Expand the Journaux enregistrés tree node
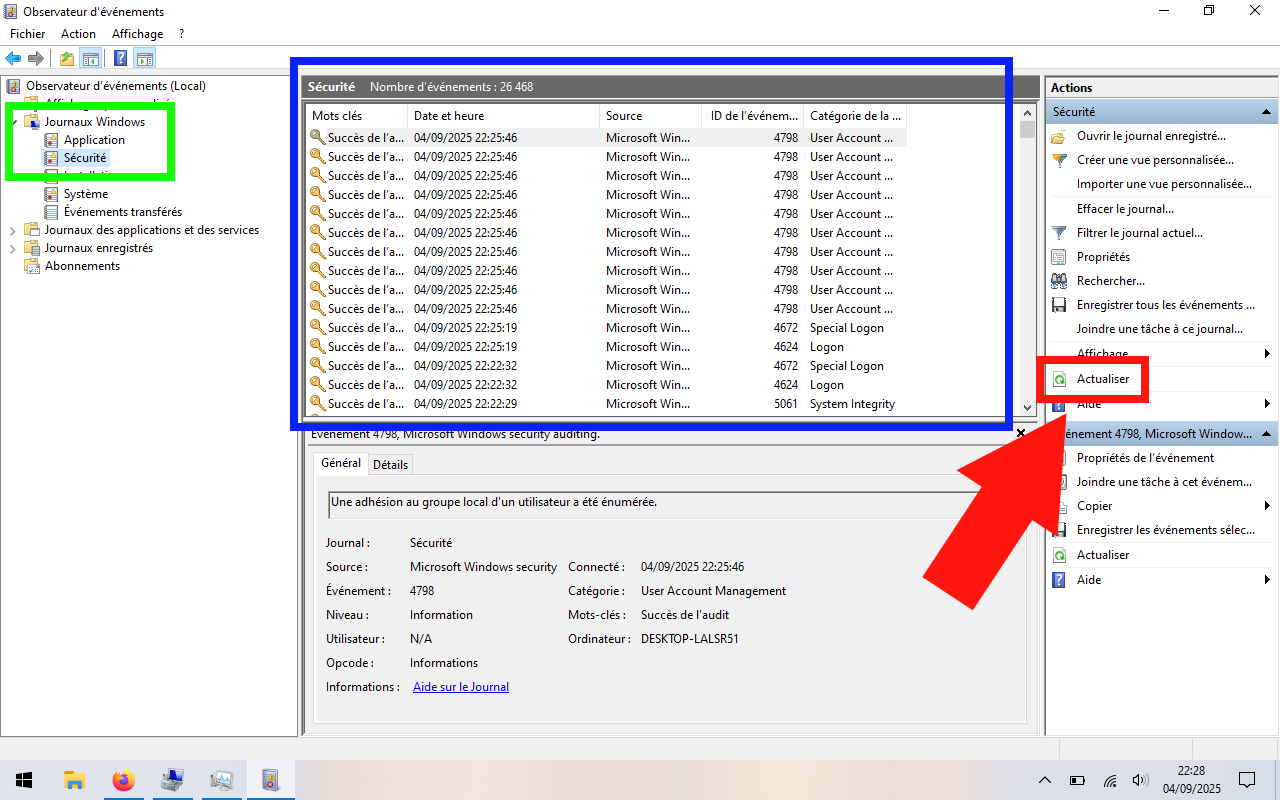 tap(13, 248)
